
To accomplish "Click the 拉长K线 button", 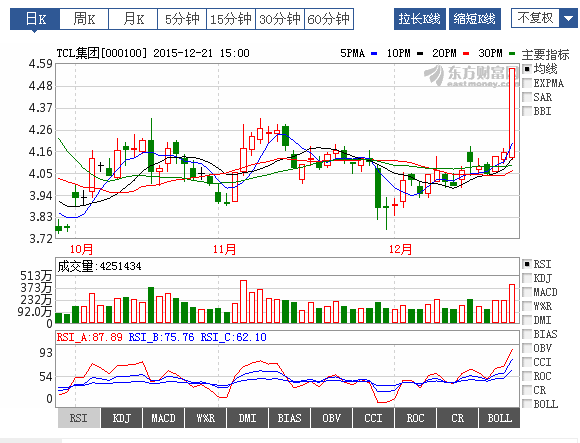I will [420, 19].
